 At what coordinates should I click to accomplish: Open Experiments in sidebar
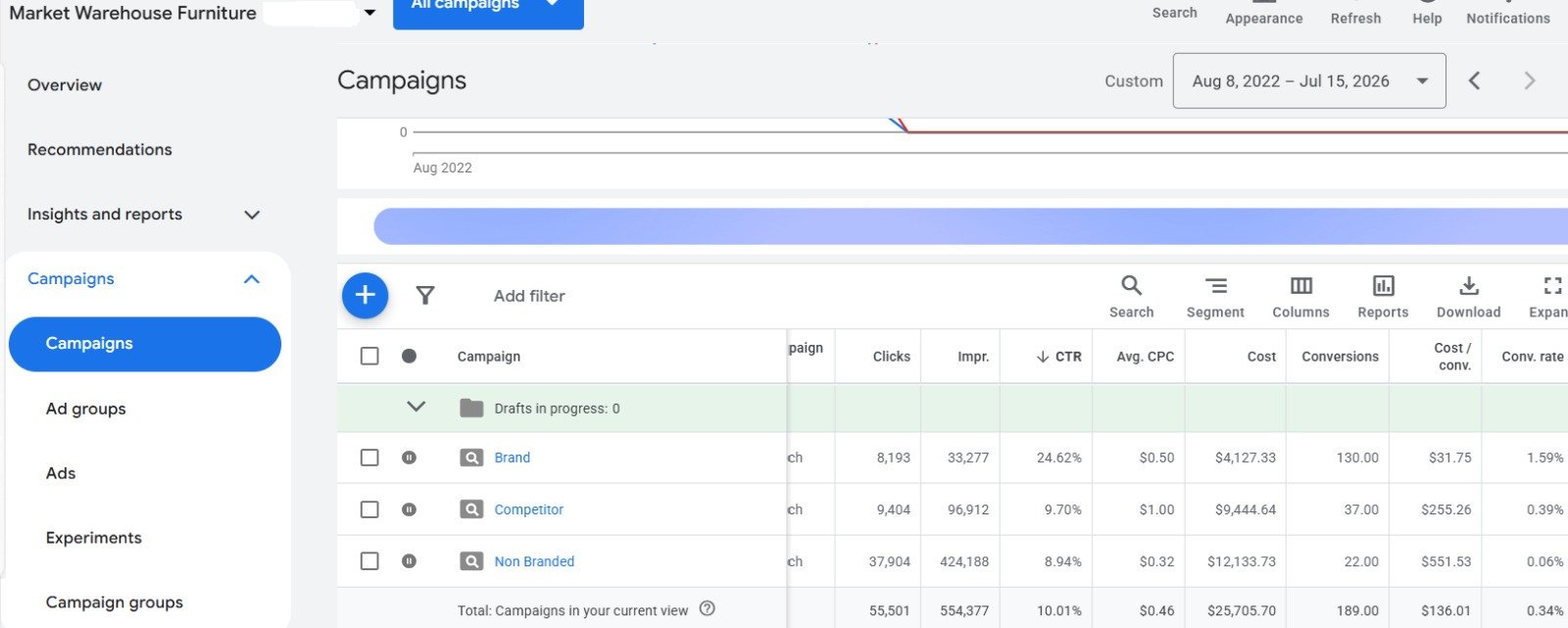click(94, 538)
